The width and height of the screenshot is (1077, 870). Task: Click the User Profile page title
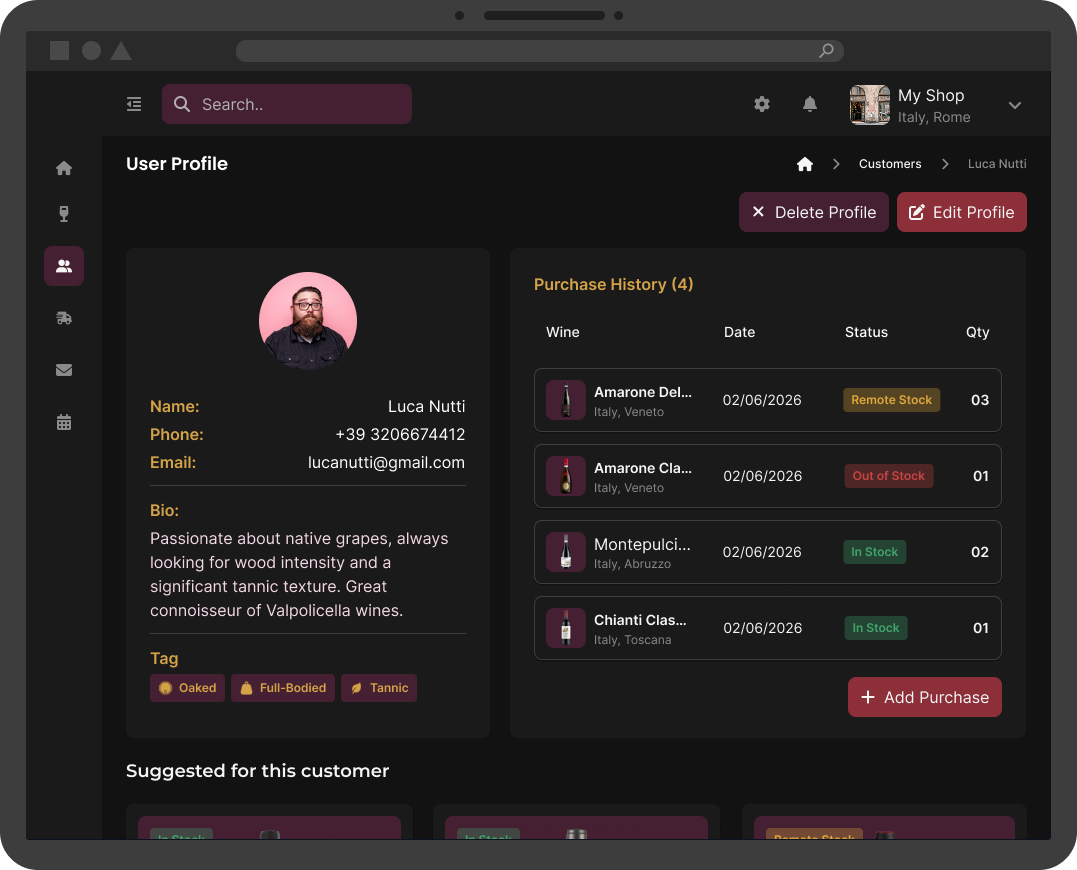[x=177, y=163]
